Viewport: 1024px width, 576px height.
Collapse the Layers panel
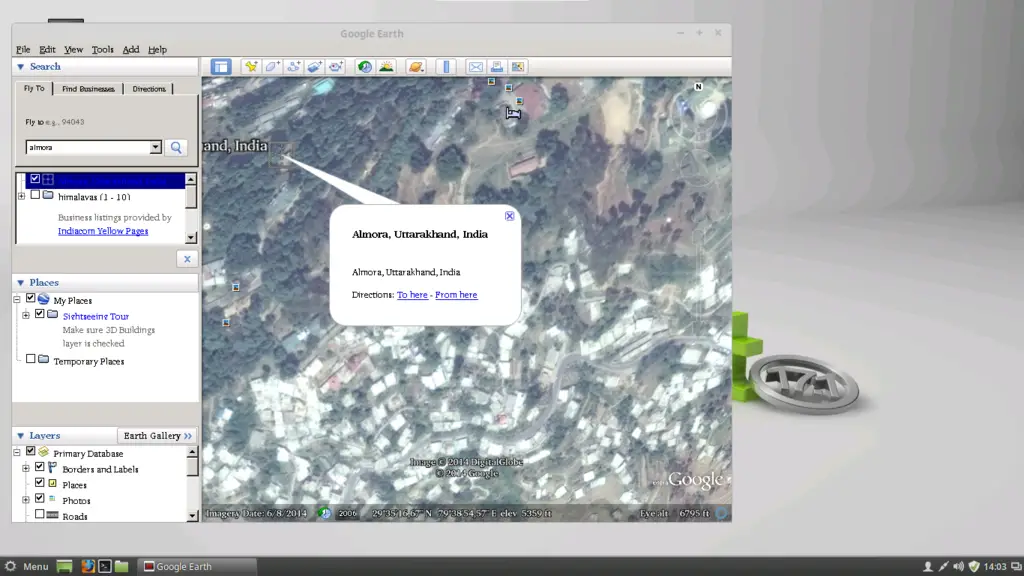(x=20, y=436)
